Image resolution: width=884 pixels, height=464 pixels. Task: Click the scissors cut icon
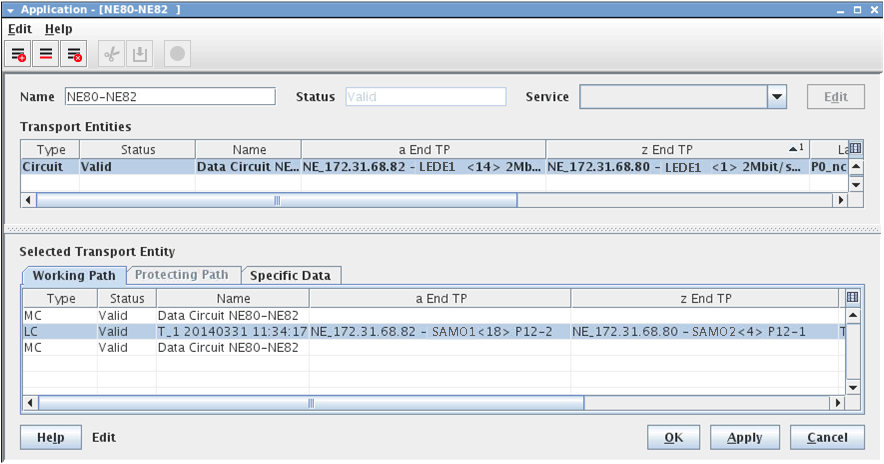pyautogui.click(x=109, y=55)
